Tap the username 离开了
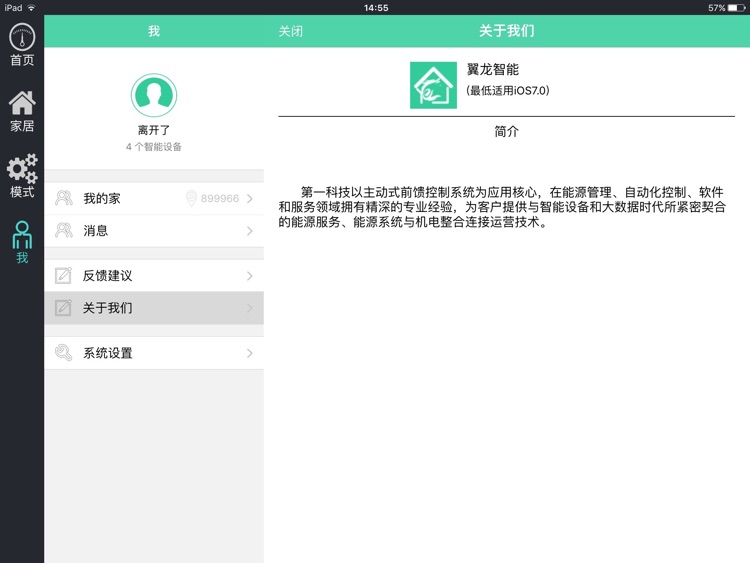This screenshot has height=563, width=750. pyautogui.click(x=154, y=130)
